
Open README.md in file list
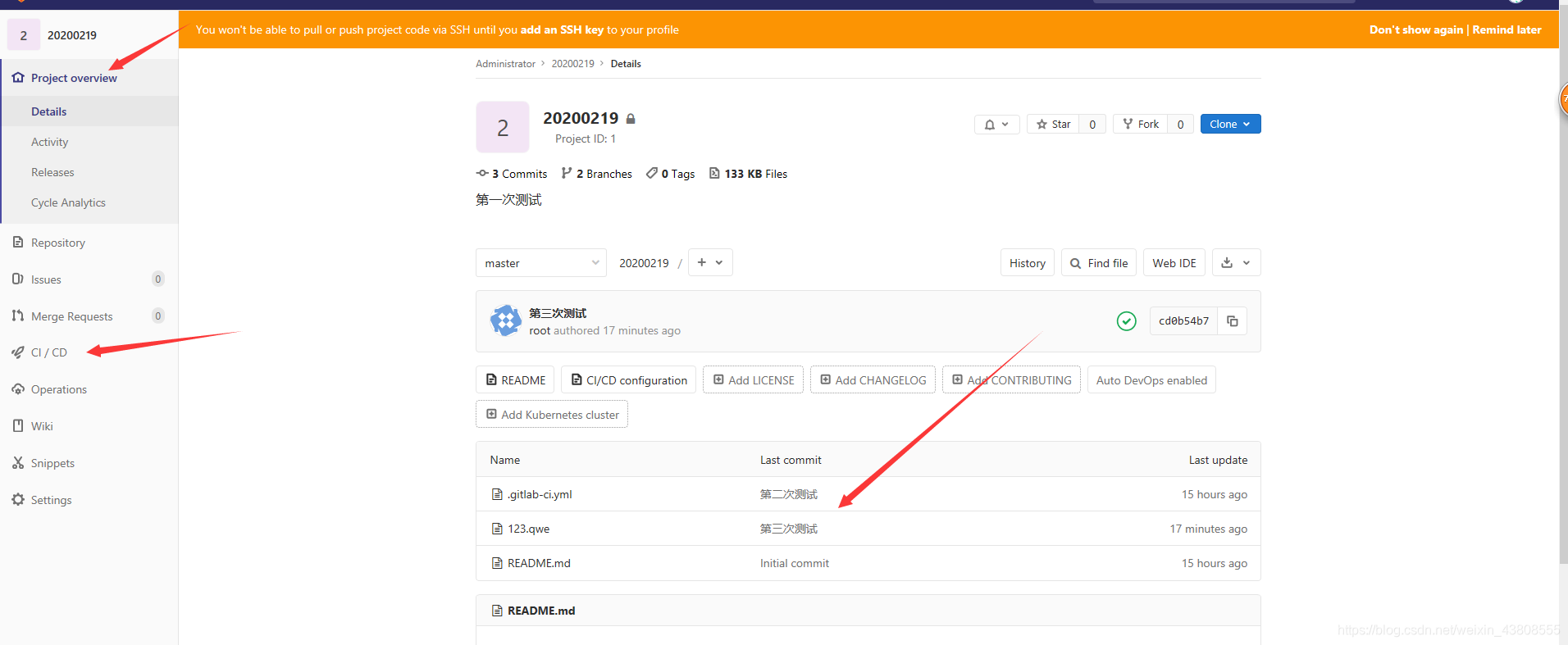point(539,563)
